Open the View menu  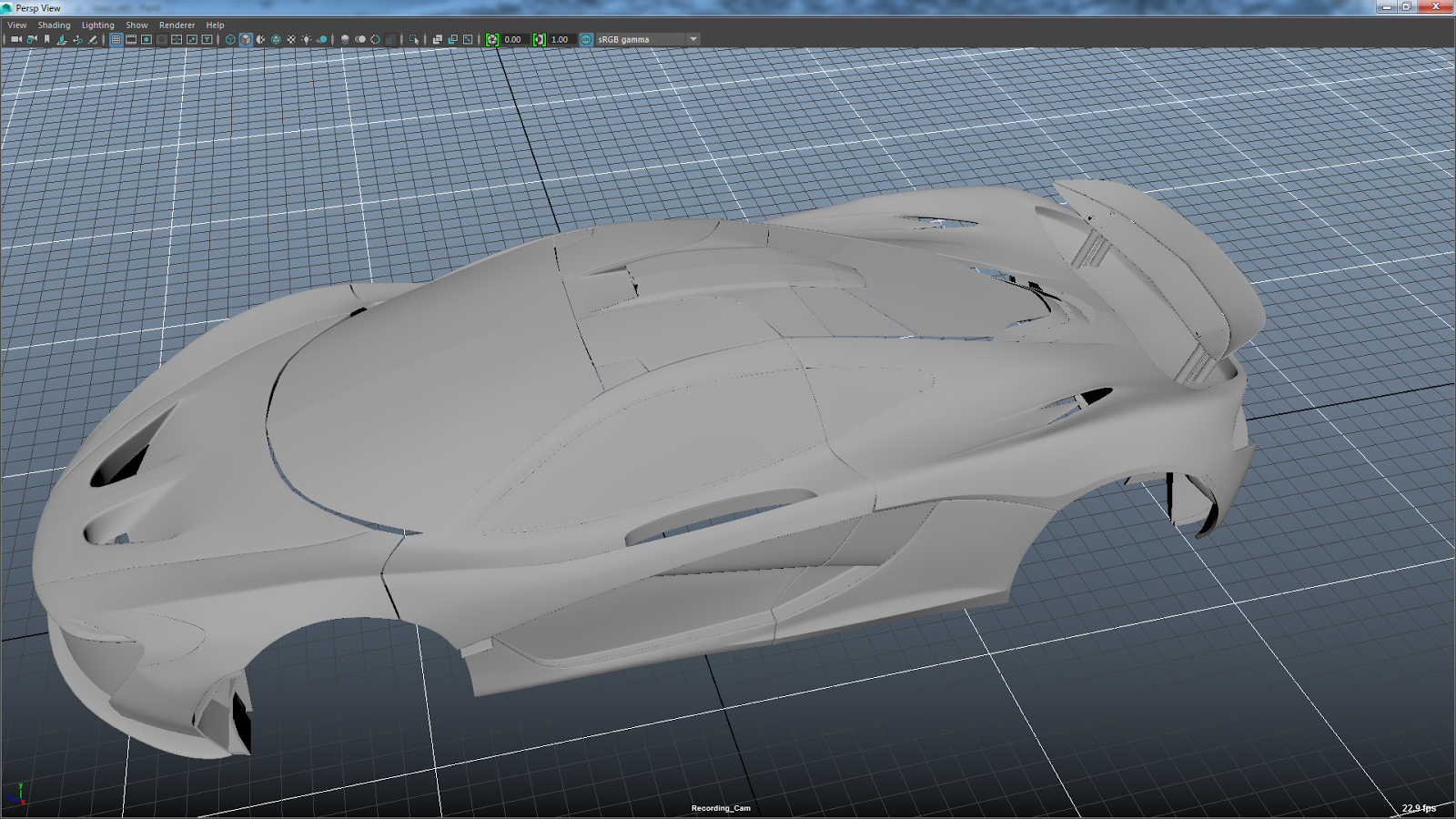[x=17, y=25]
